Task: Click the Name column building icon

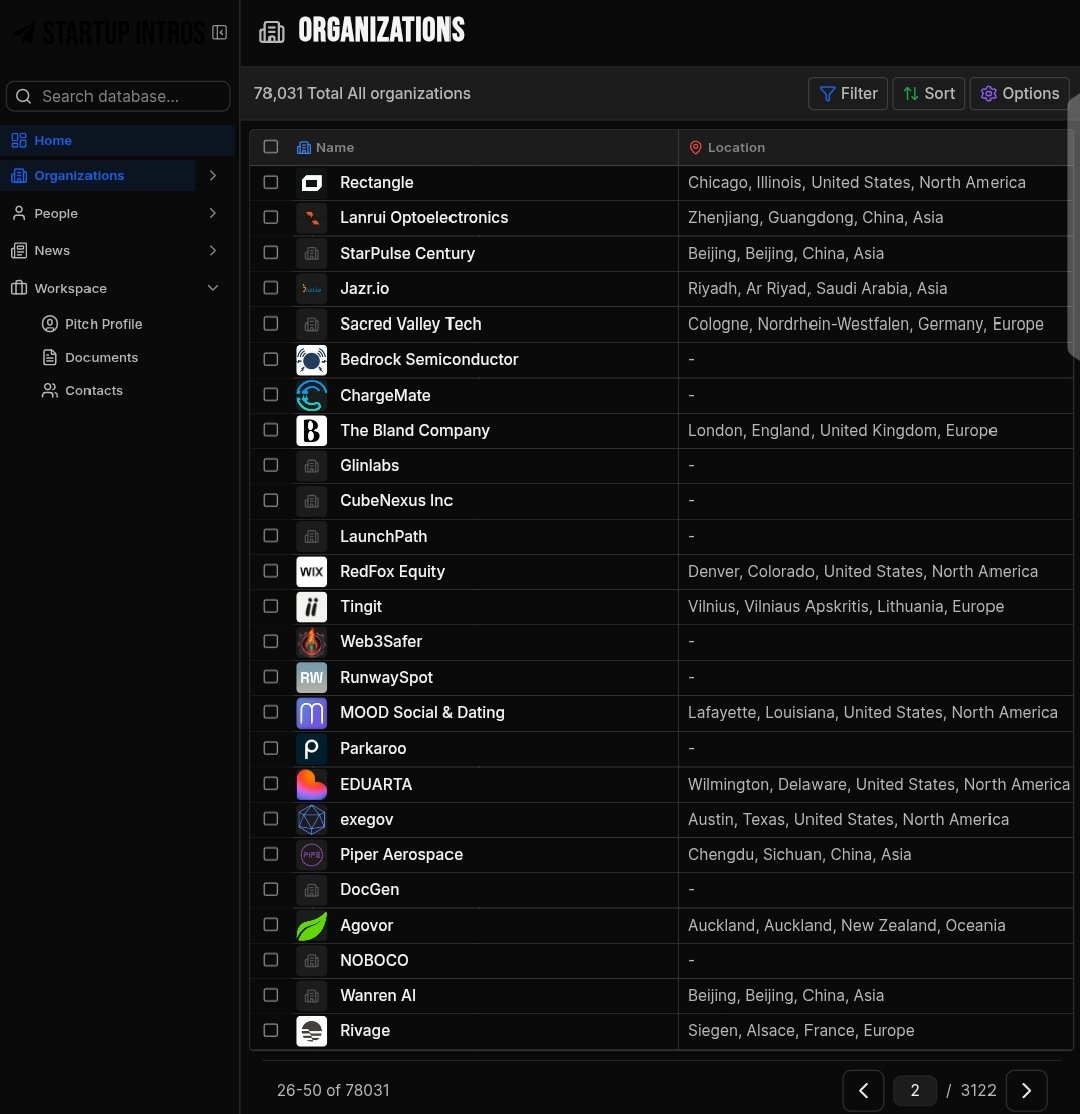Action: pyautogui.click(x=303, y=147)
